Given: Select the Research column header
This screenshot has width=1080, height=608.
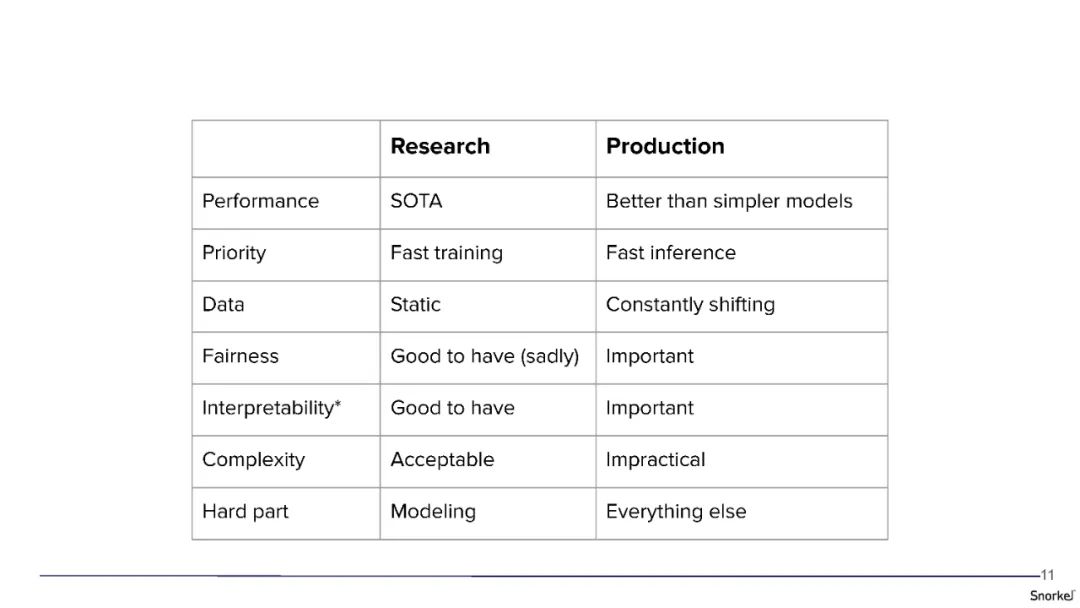Looking at the screenshot, I should coord(440,146).
